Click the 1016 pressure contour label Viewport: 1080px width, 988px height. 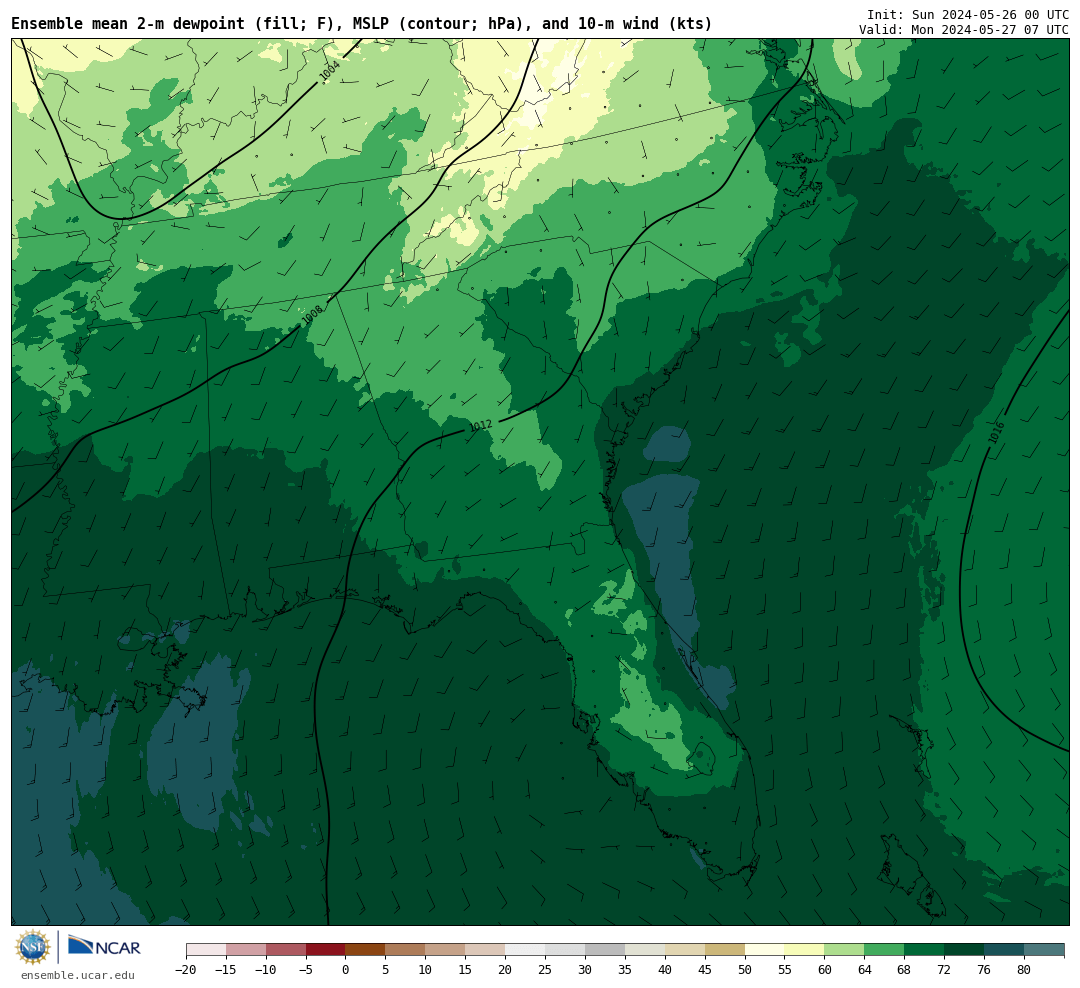coord(996,433)
